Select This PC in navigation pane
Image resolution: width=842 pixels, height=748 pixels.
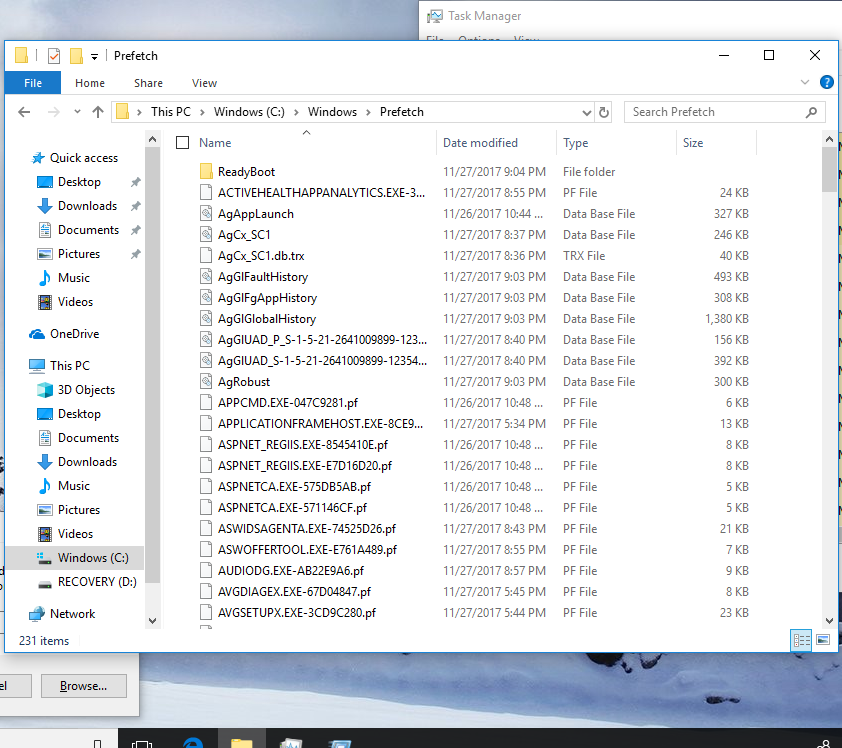[x=70, y=366]
